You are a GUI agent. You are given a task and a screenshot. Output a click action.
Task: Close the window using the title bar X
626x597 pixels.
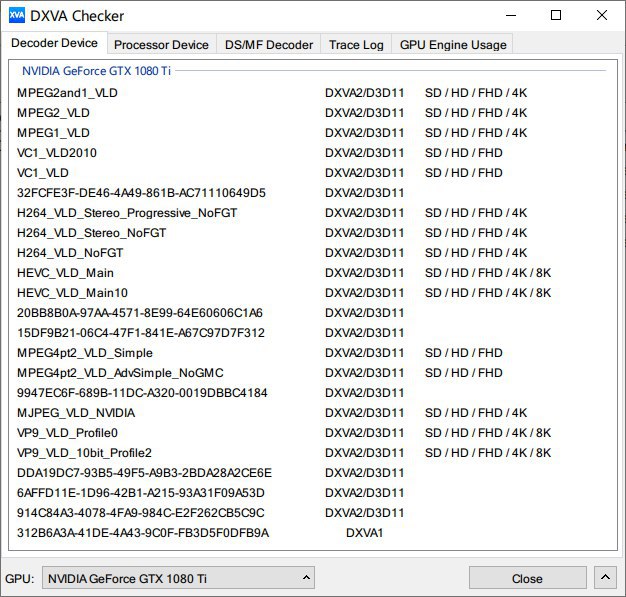[601, 16]
